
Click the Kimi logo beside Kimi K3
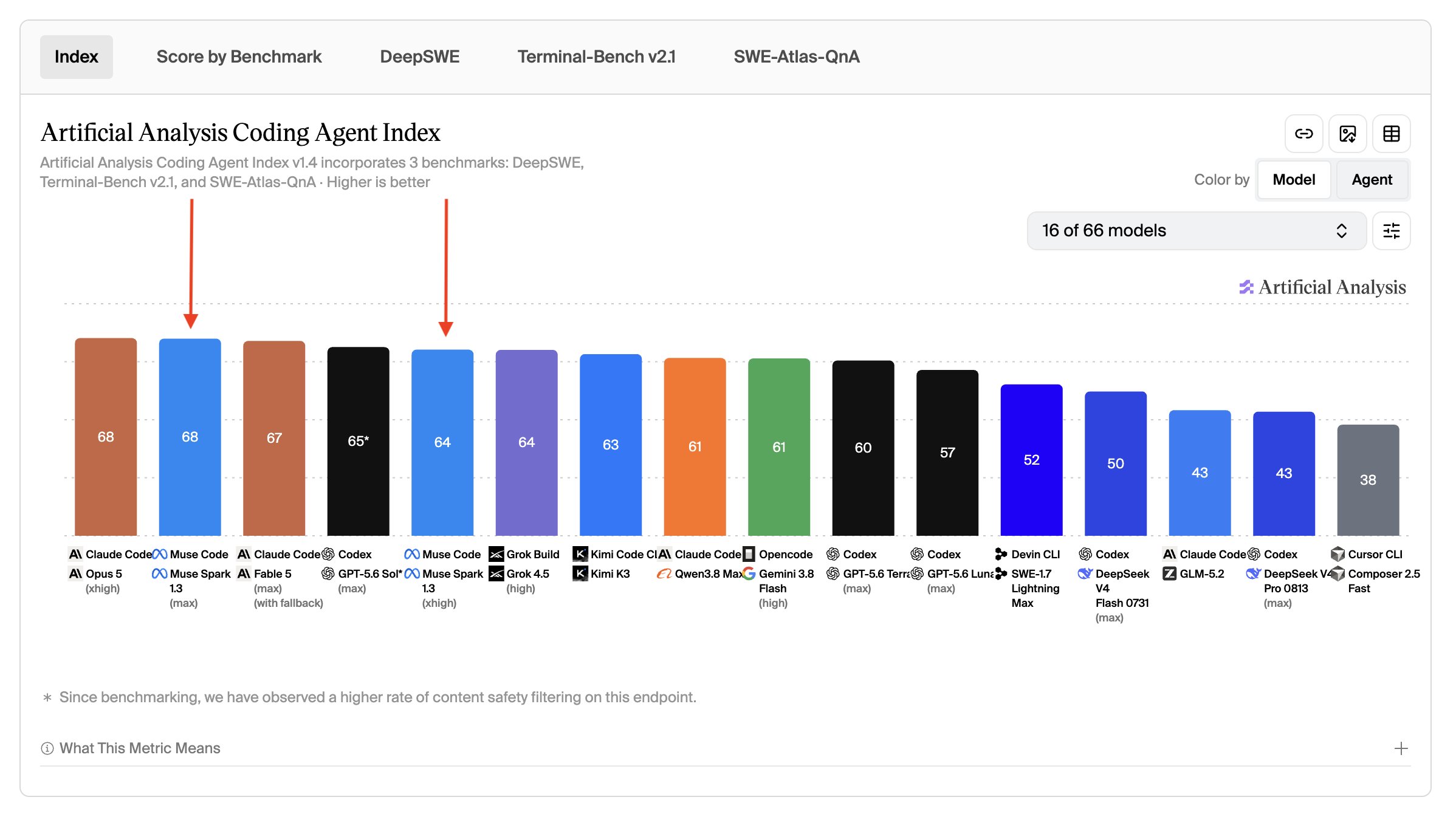[580, 573]
